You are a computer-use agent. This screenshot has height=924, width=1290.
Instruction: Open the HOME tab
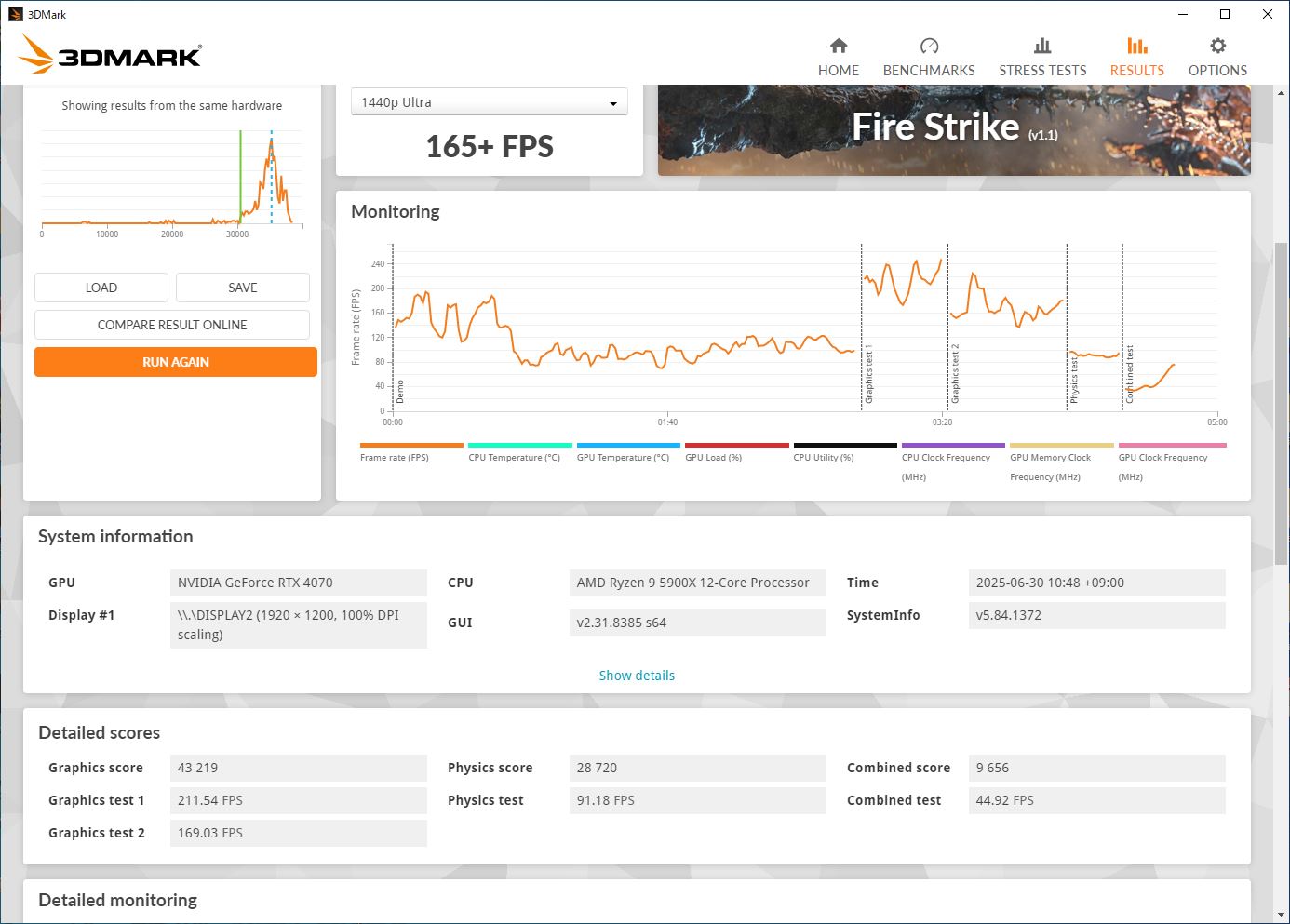tap(839, 58)
